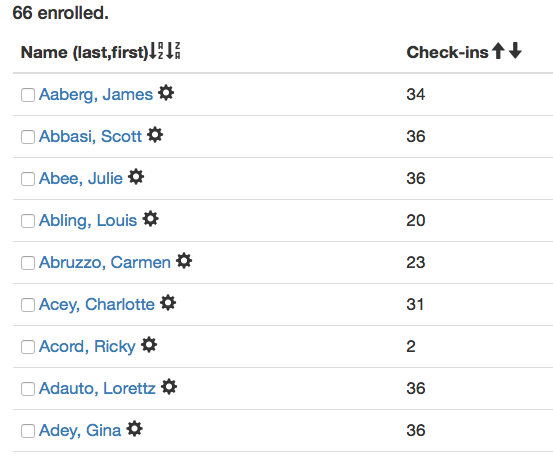Sort check-ins ascending with up arrow
The height and width of the screenshot is (460, 553).
(498, 50)
